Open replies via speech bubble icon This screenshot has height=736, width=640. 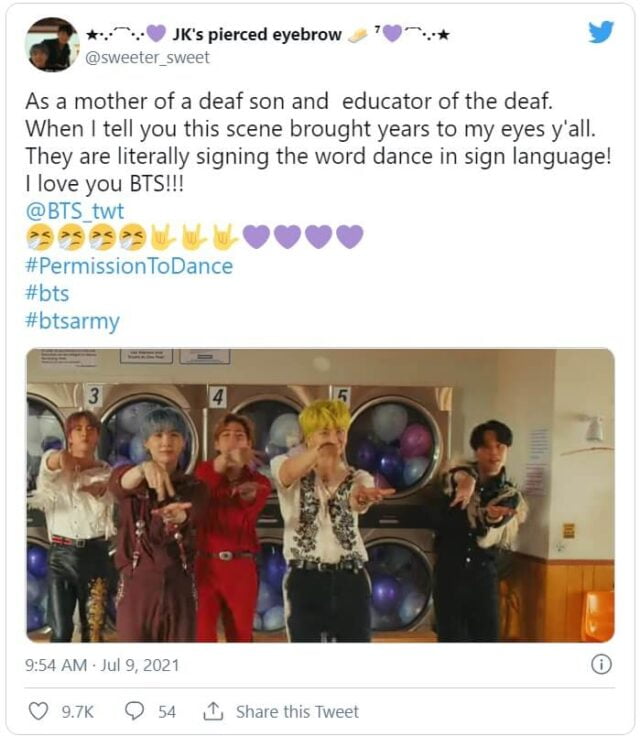pyautogui.click(x=134, y=711)
